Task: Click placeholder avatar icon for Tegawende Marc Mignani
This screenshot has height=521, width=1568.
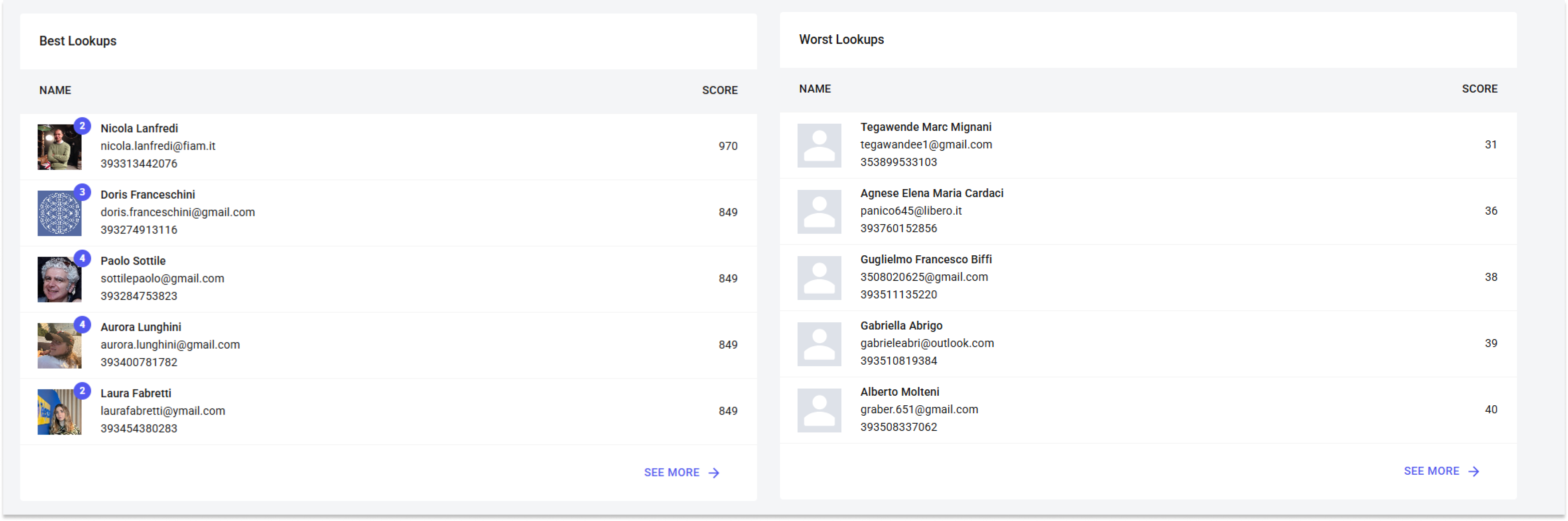Action: pos(819,146)
